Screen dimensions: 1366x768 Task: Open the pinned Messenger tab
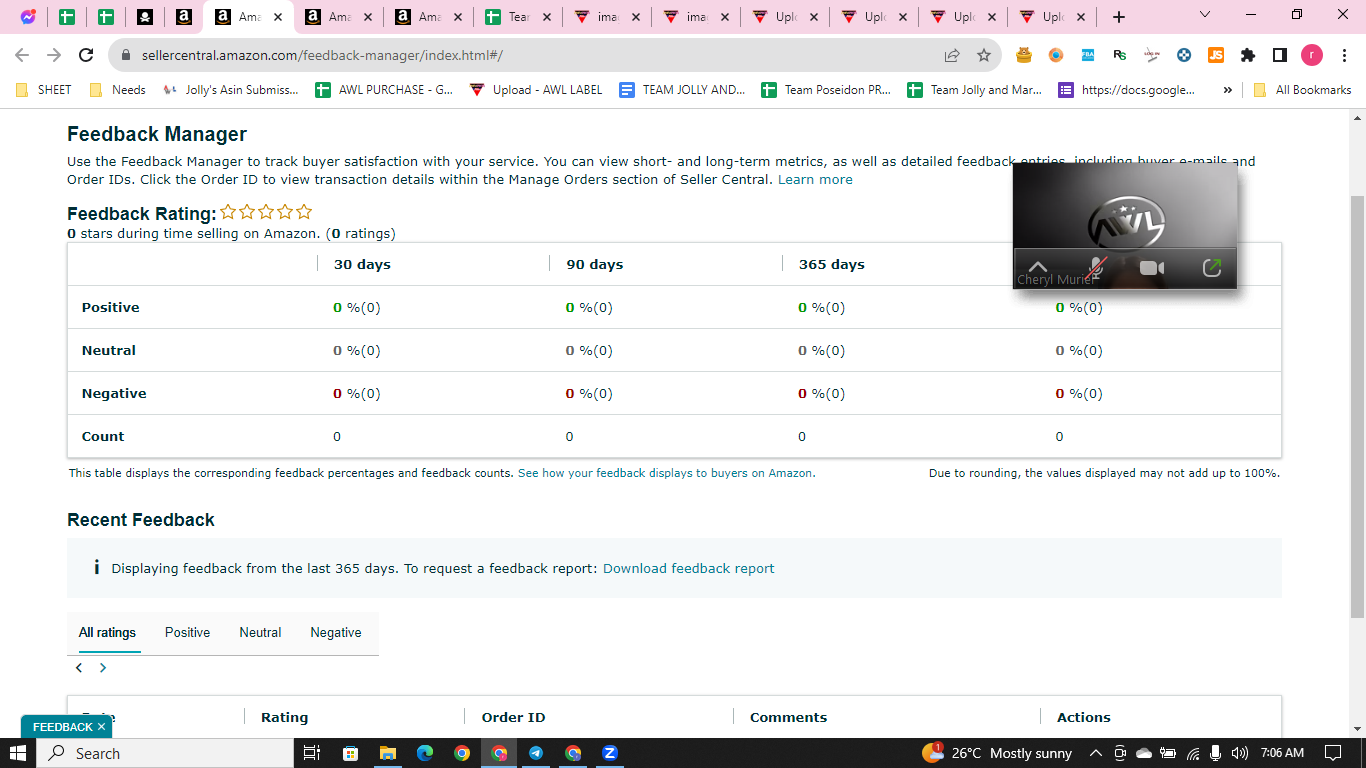click(x=28, y=17)
